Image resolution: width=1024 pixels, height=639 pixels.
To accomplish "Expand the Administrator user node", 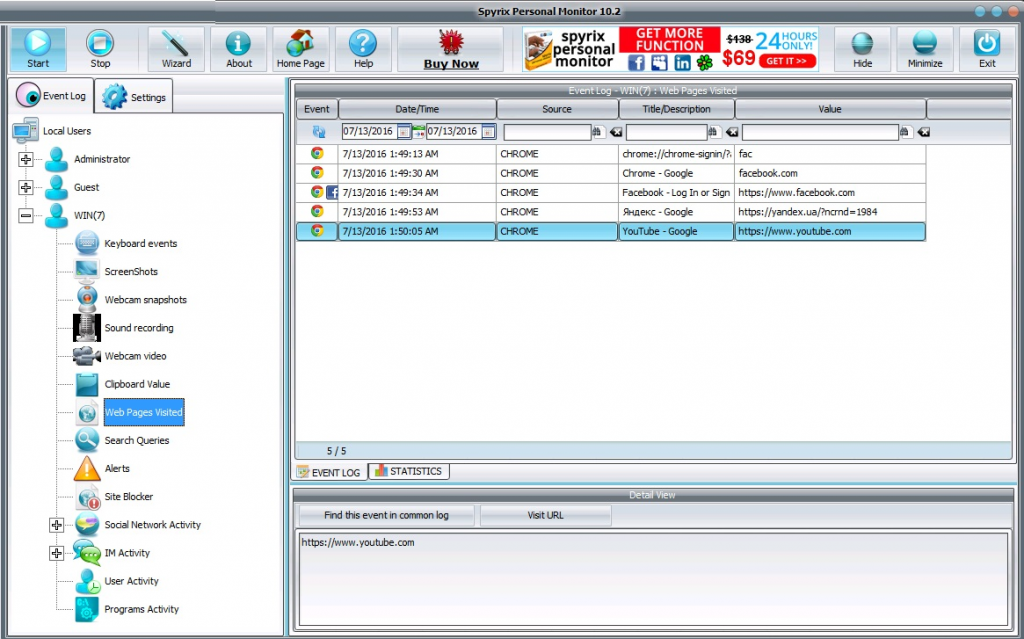I will pos(26,160).
